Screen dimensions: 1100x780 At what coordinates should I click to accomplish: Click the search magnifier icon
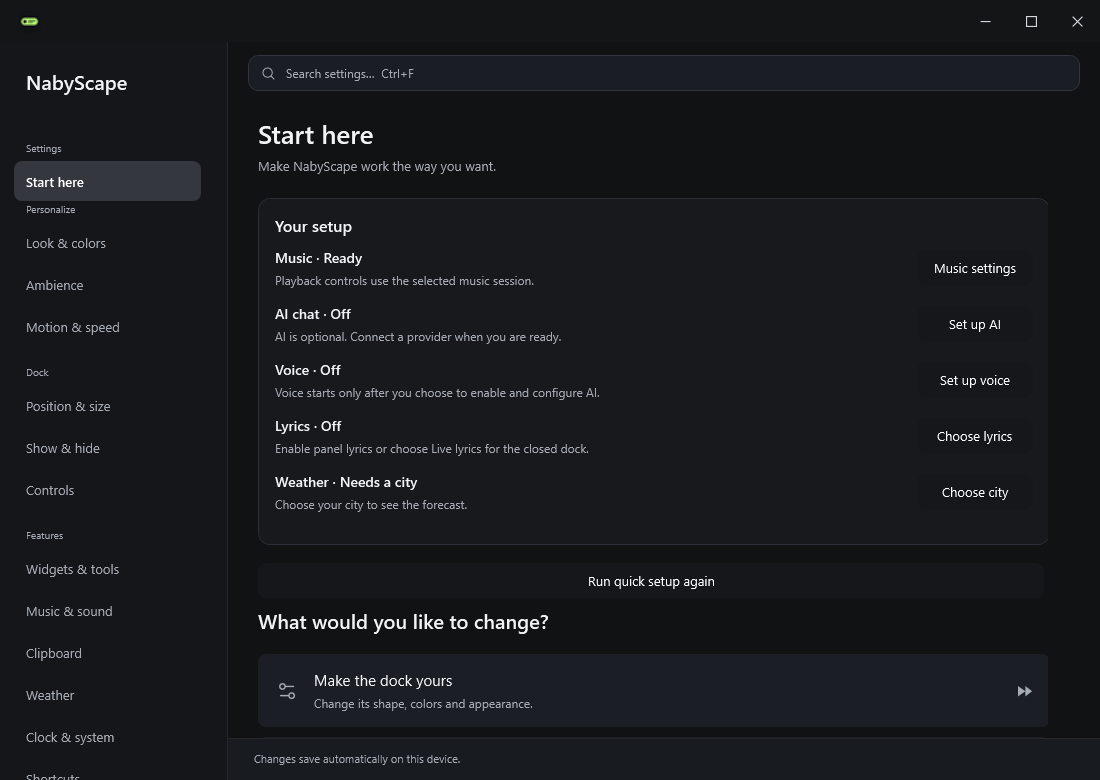pyautogui.click(x=268, y=74)
